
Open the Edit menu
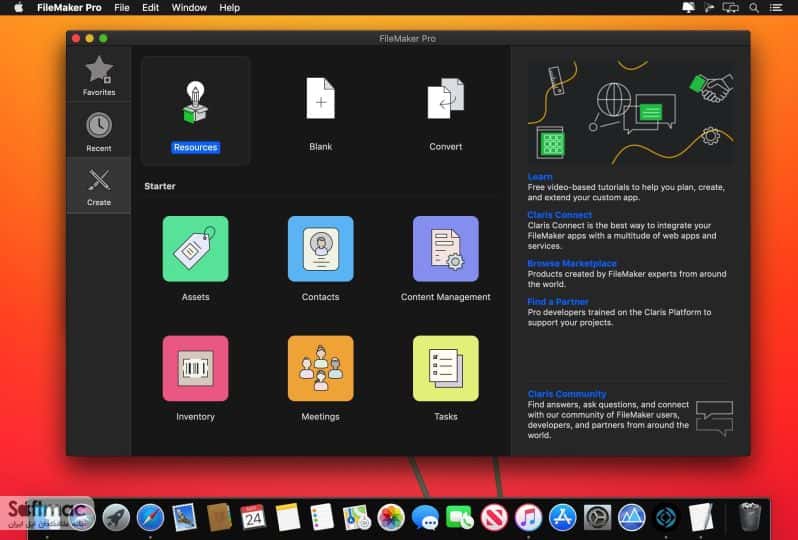pos(150,8)
